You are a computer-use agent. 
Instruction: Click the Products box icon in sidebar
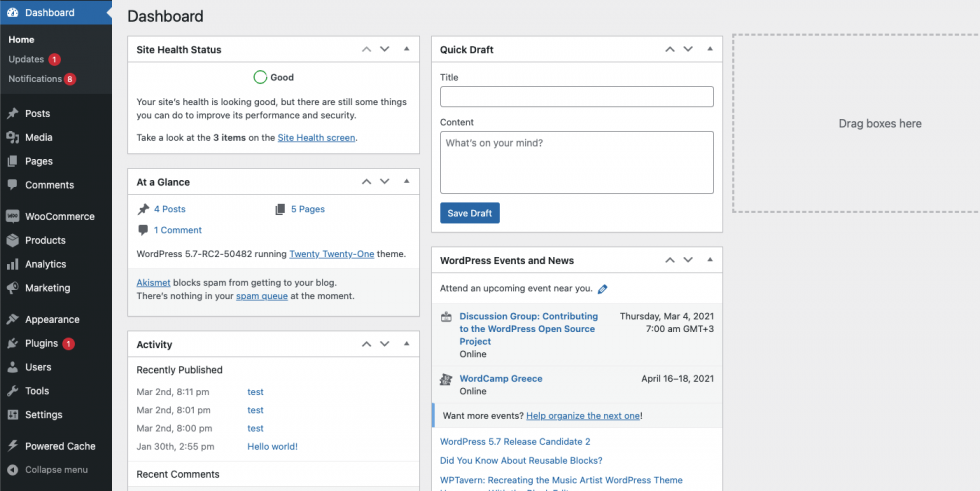[13, 240]
